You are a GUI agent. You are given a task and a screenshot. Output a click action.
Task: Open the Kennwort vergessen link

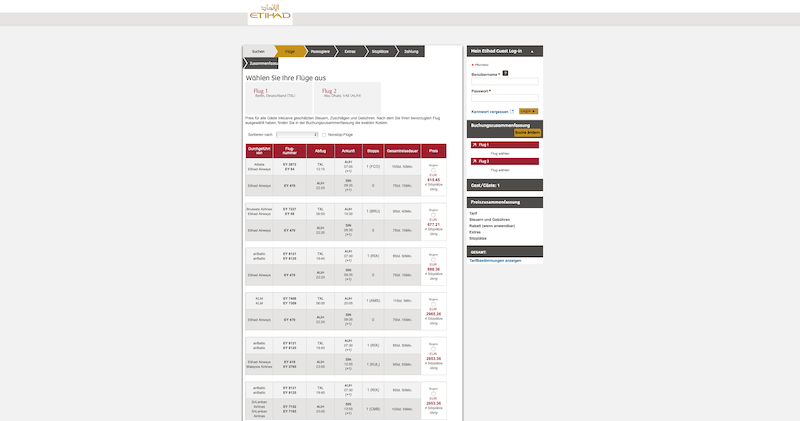coord(490,112)
